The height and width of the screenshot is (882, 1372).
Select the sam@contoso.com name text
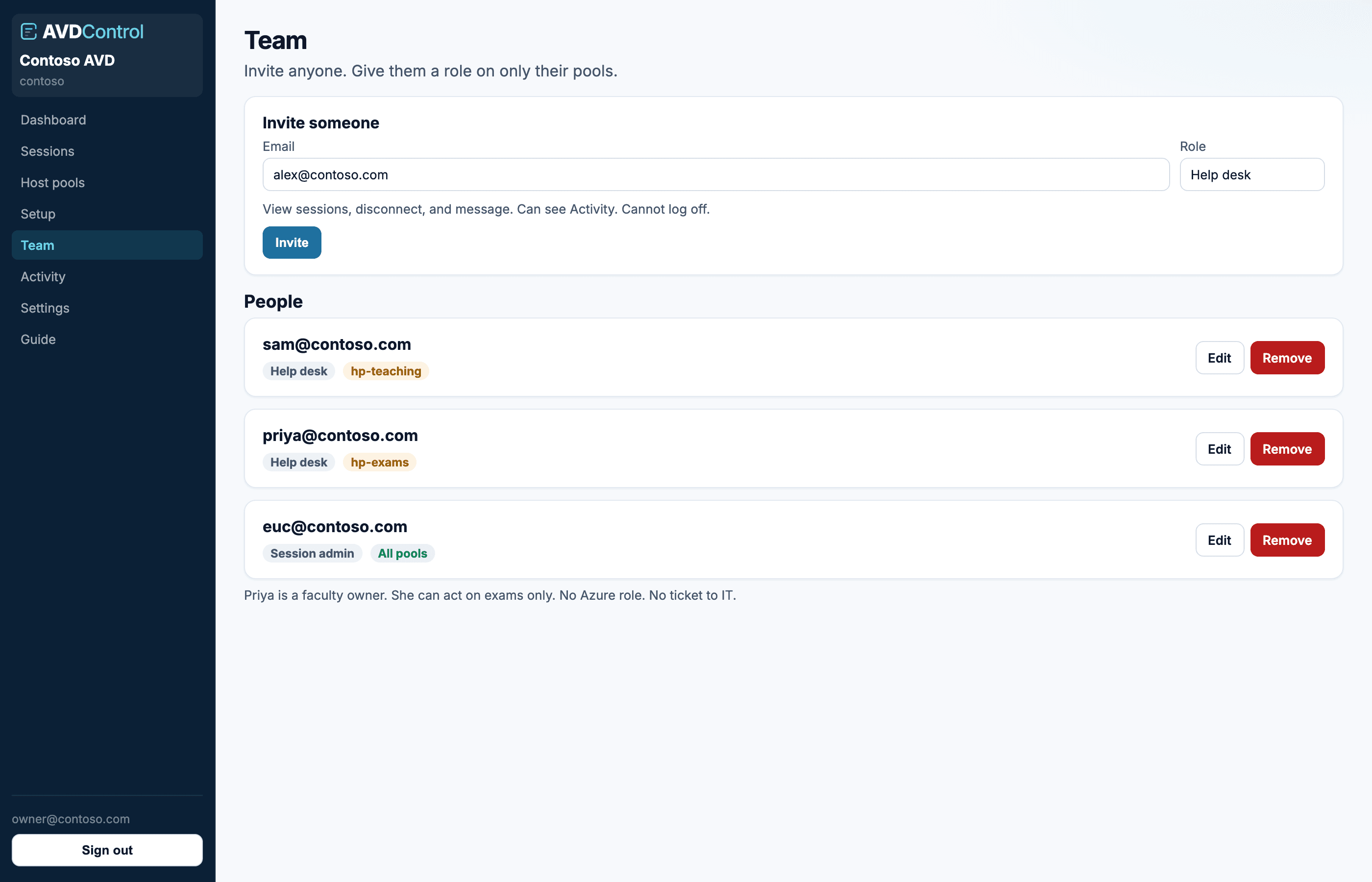(337, 345)
